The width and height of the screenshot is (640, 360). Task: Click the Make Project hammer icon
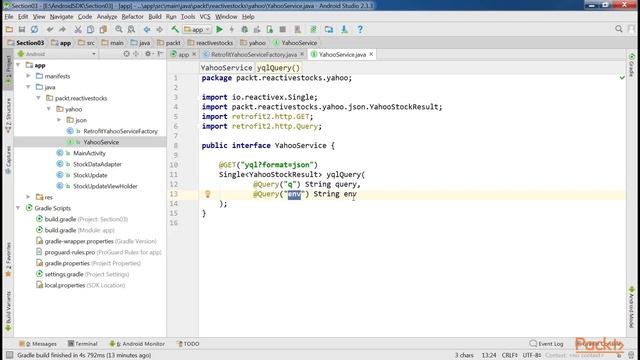[x=175, y=29]
